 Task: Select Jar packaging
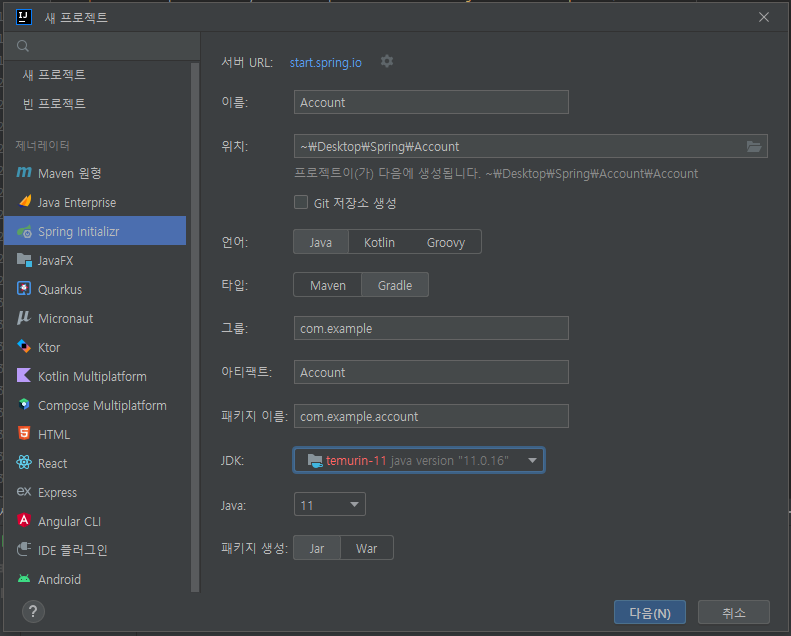point(317,548)
